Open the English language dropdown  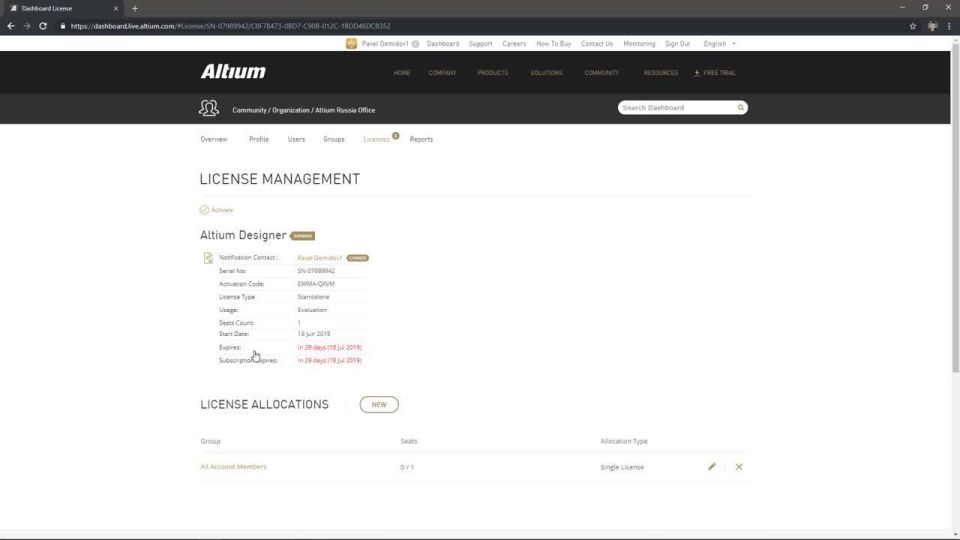click(719, 44)
